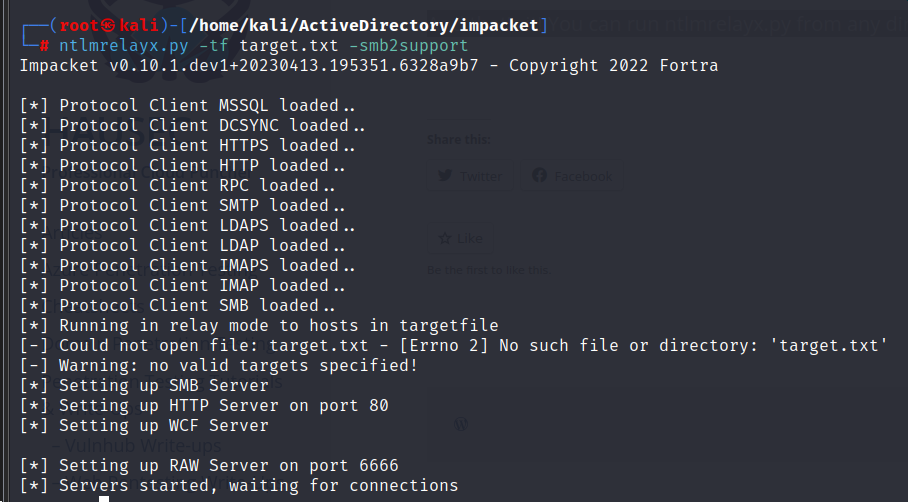Image resolution: width=908 pixels, height=502 pixels.
Task: Click the working directory path in the prompt
Action: pos(364,25)
